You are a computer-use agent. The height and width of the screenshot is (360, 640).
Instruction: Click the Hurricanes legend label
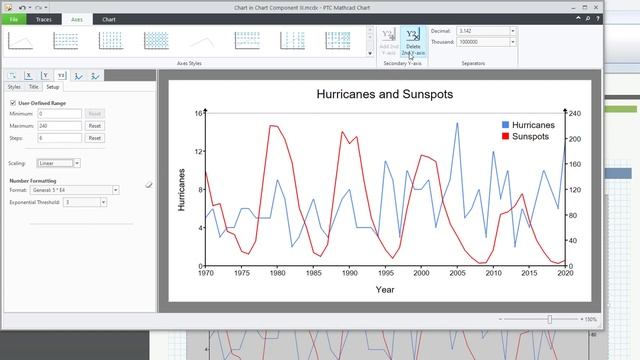[533, 125]
